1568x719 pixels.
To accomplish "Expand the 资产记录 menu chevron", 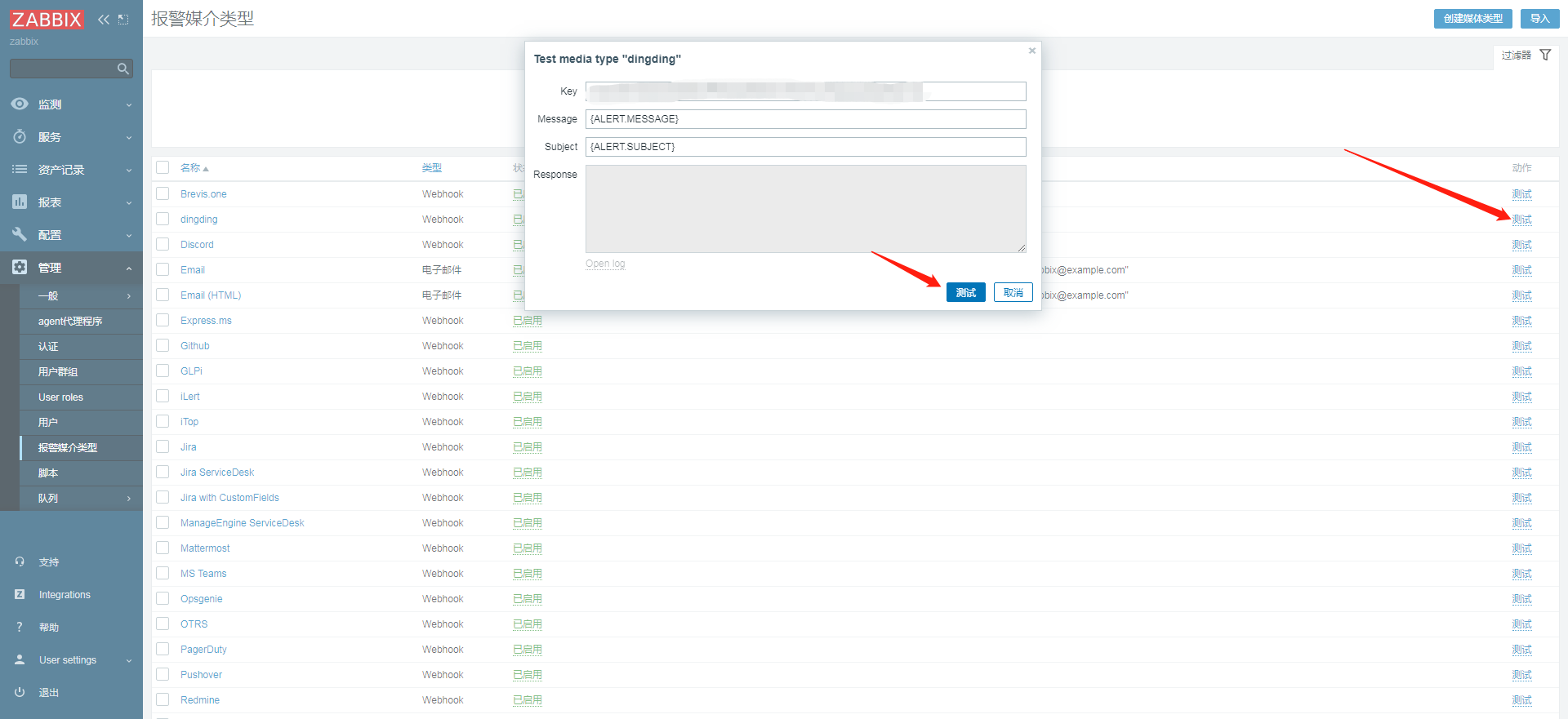I will coord(129,170).
